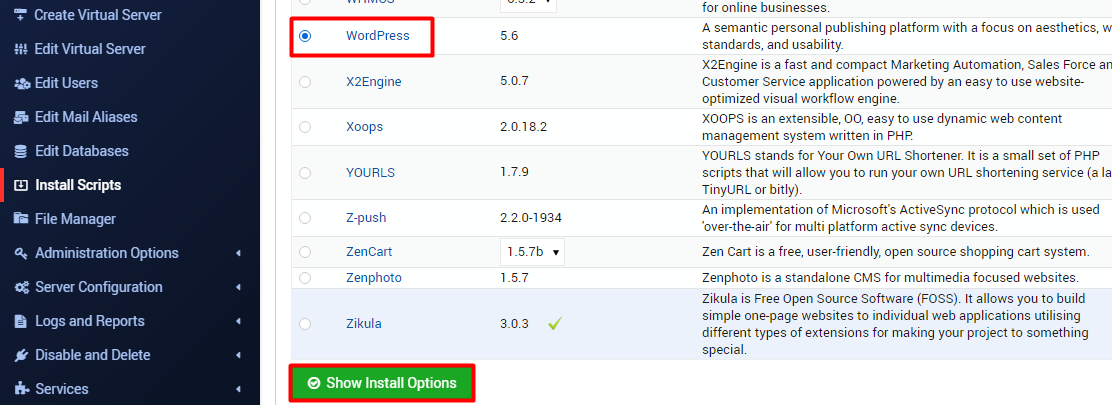The image size is (1112, 405).
Task: Open the WordPress script link
Action: point(377,35)
